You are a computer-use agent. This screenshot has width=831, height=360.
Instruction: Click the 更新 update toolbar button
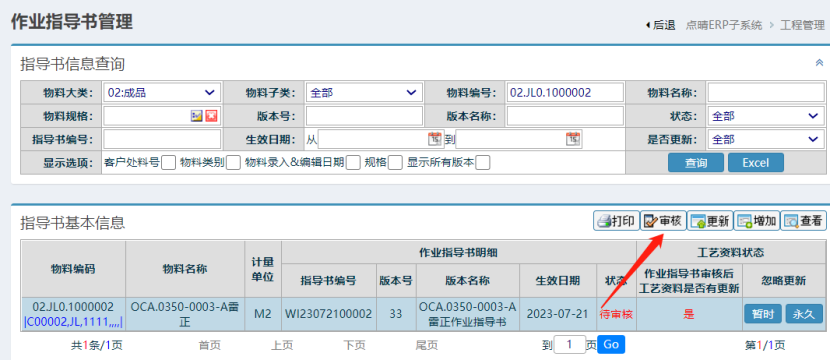click(x=710, y=221)
